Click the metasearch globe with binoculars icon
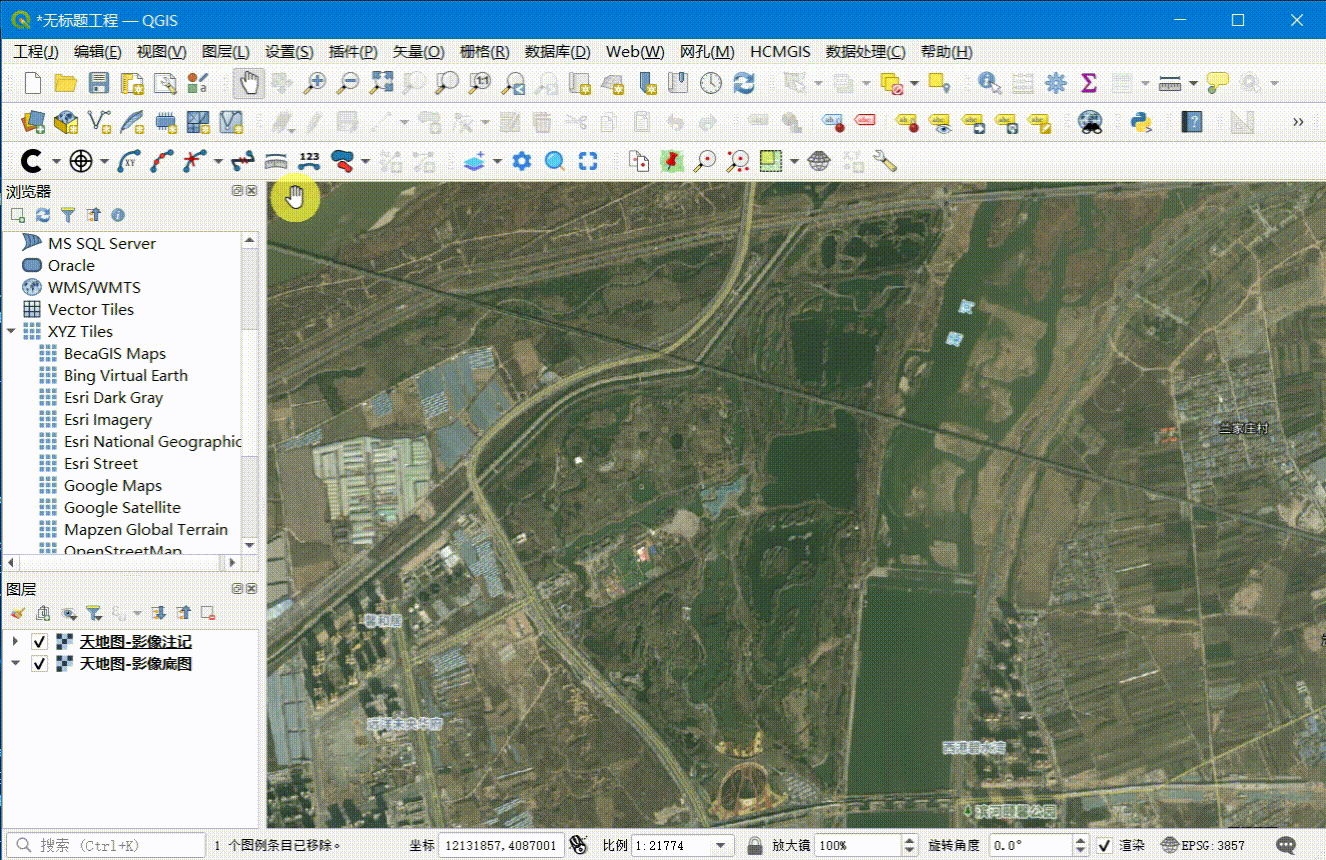The image size is (1326, 860). pyautogui.click(x=1091, y=122)
